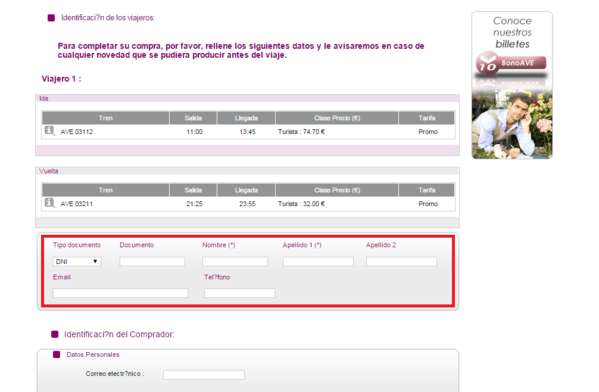The image size is (599, 392).
Task: Click Salida column header in Vuelta table
Action: click(193, 190)
